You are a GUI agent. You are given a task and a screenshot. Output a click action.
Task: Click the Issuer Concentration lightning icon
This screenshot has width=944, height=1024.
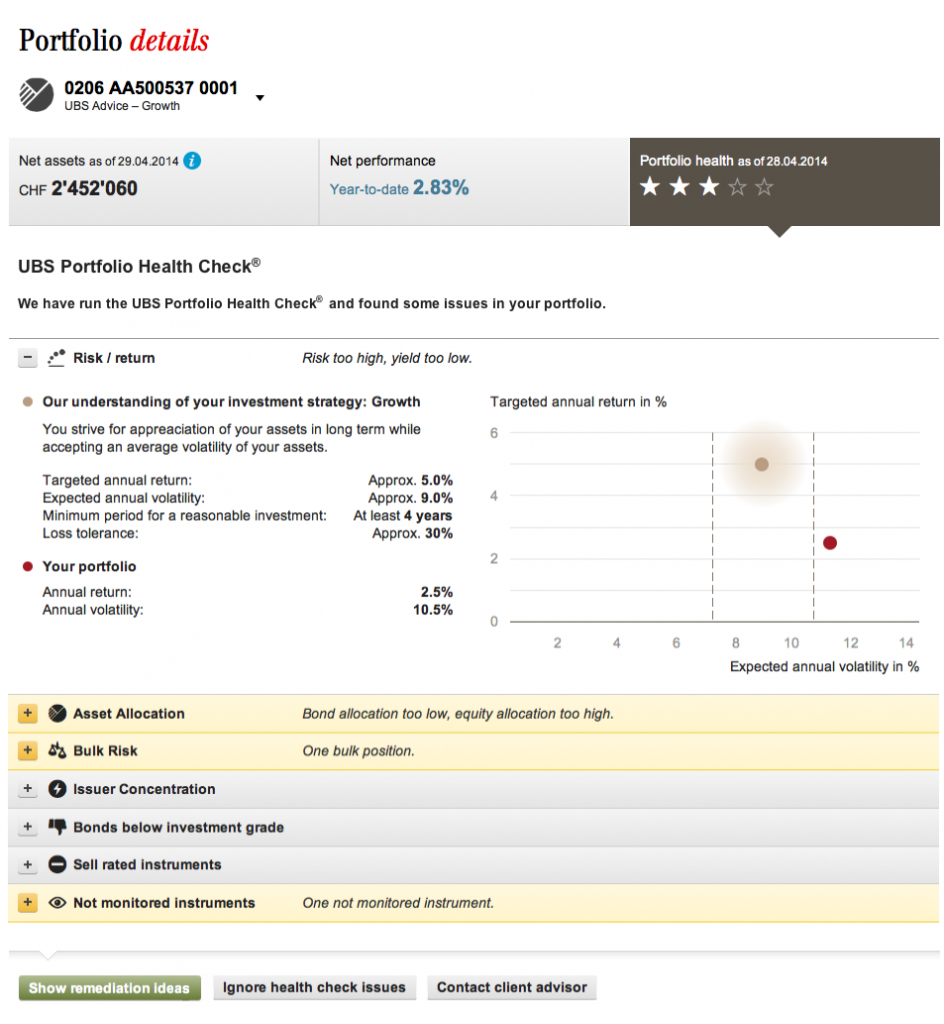click(x=57, y=789)
